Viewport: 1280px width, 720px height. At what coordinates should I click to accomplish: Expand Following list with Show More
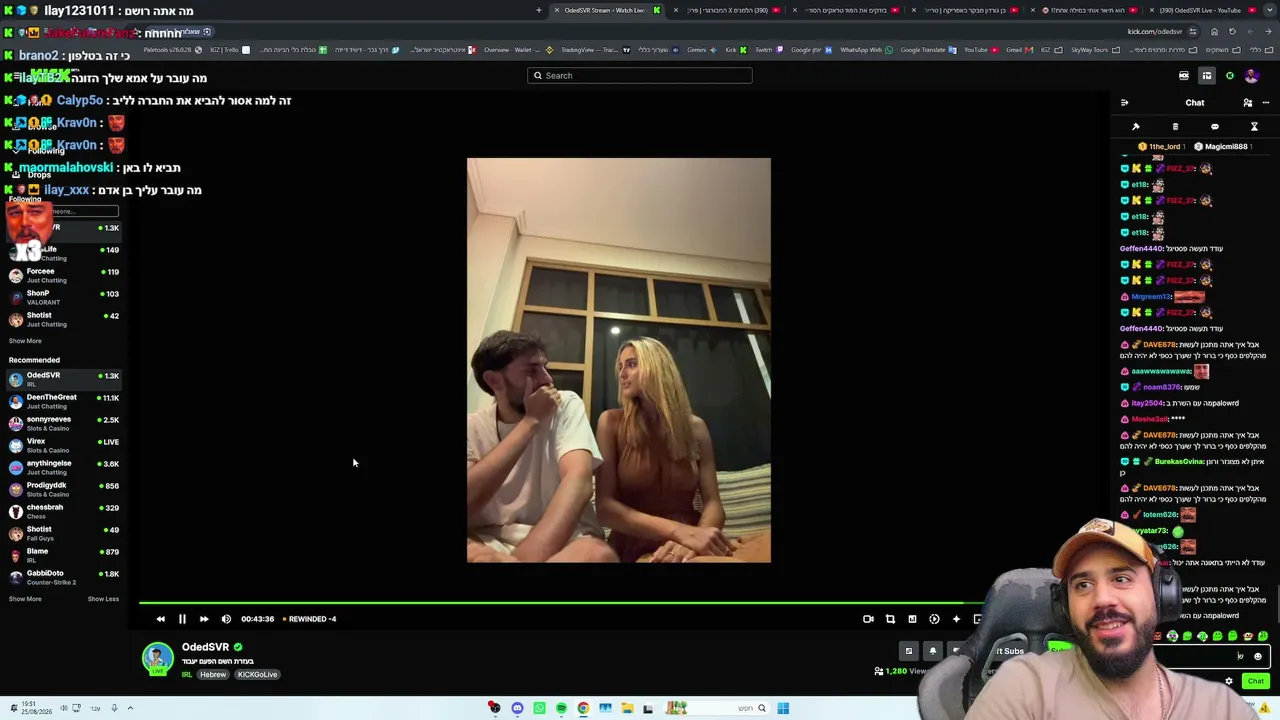pyautogui.click(x=25, y=341)
